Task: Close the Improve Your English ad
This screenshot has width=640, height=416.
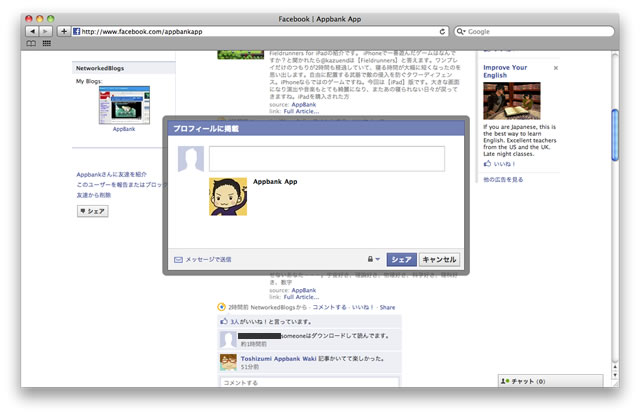Action: click(556, 68)
